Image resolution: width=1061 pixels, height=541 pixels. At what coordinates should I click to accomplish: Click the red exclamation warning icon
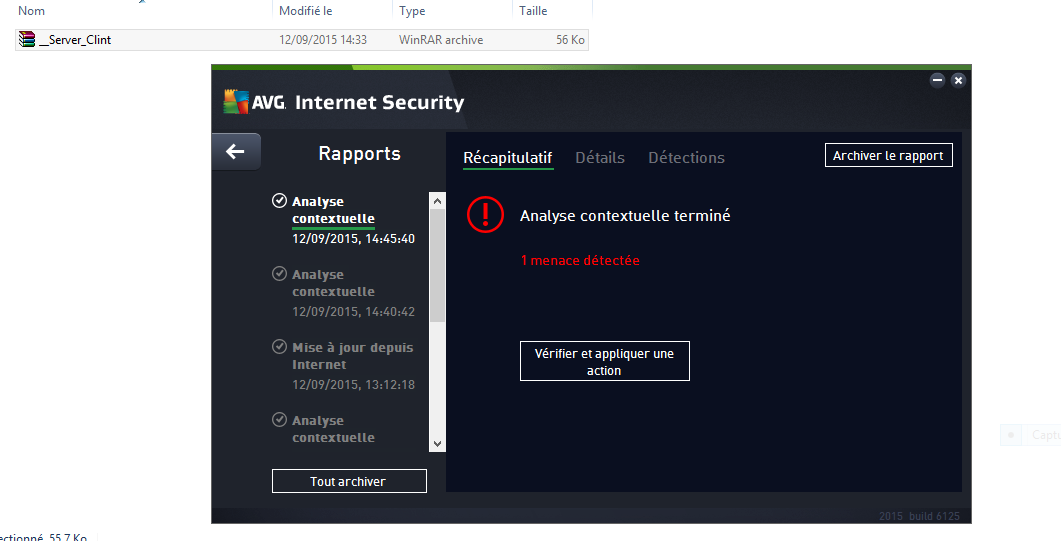click(x=486, y=215)
